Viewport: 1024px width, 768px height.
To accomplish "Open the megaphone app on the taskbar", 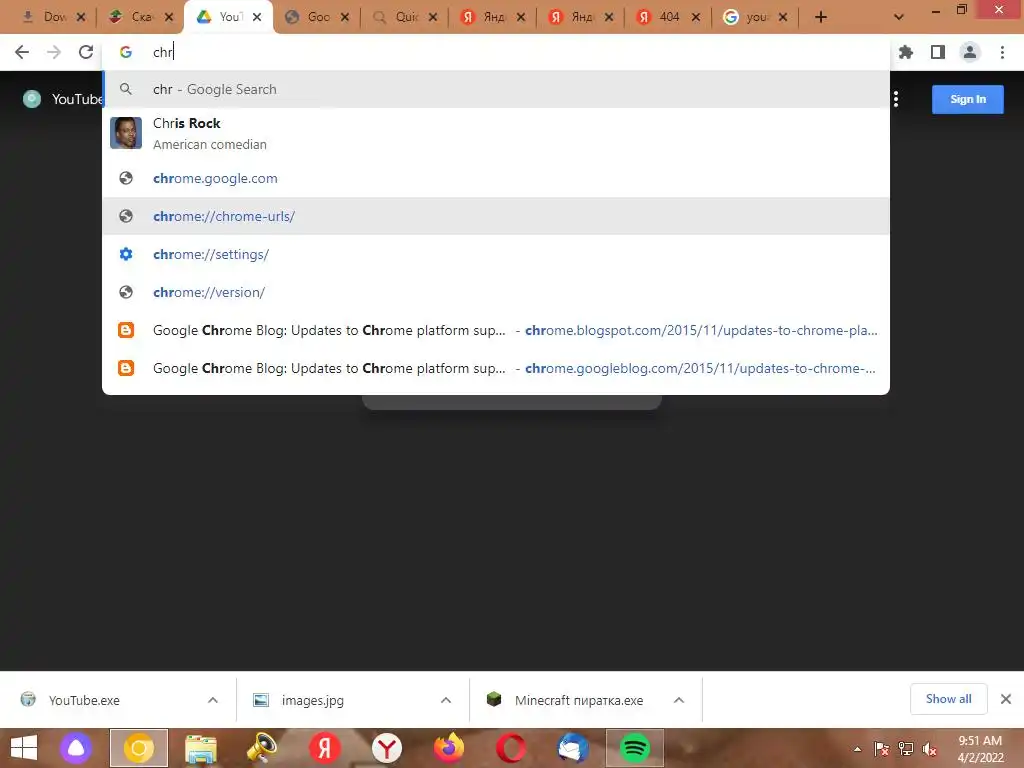I will point(262,748).
